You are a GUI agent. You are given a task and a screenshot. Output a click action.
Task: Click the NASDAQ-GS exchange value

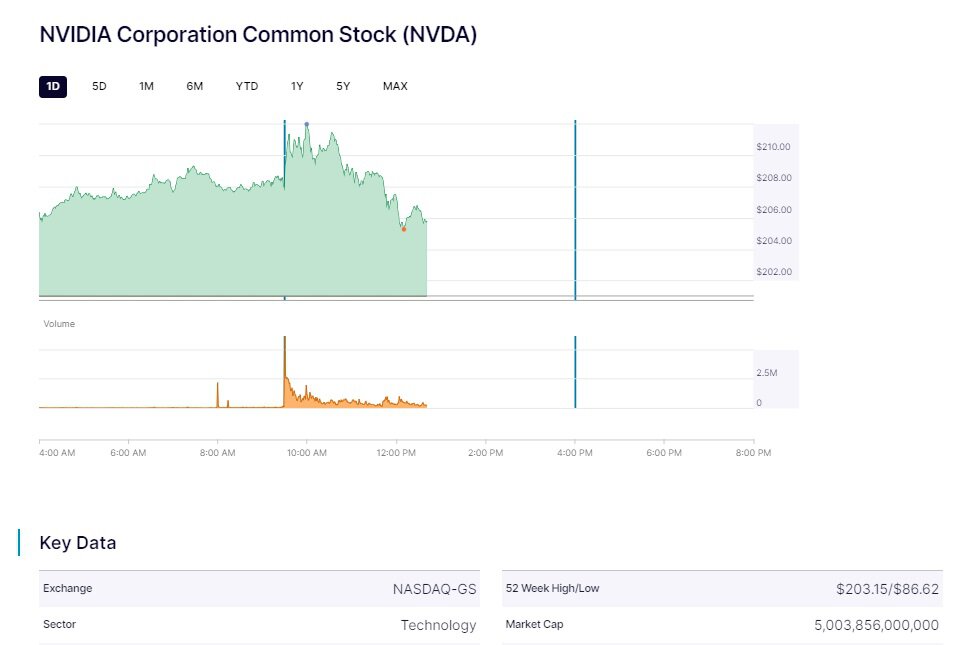[434, 589]
